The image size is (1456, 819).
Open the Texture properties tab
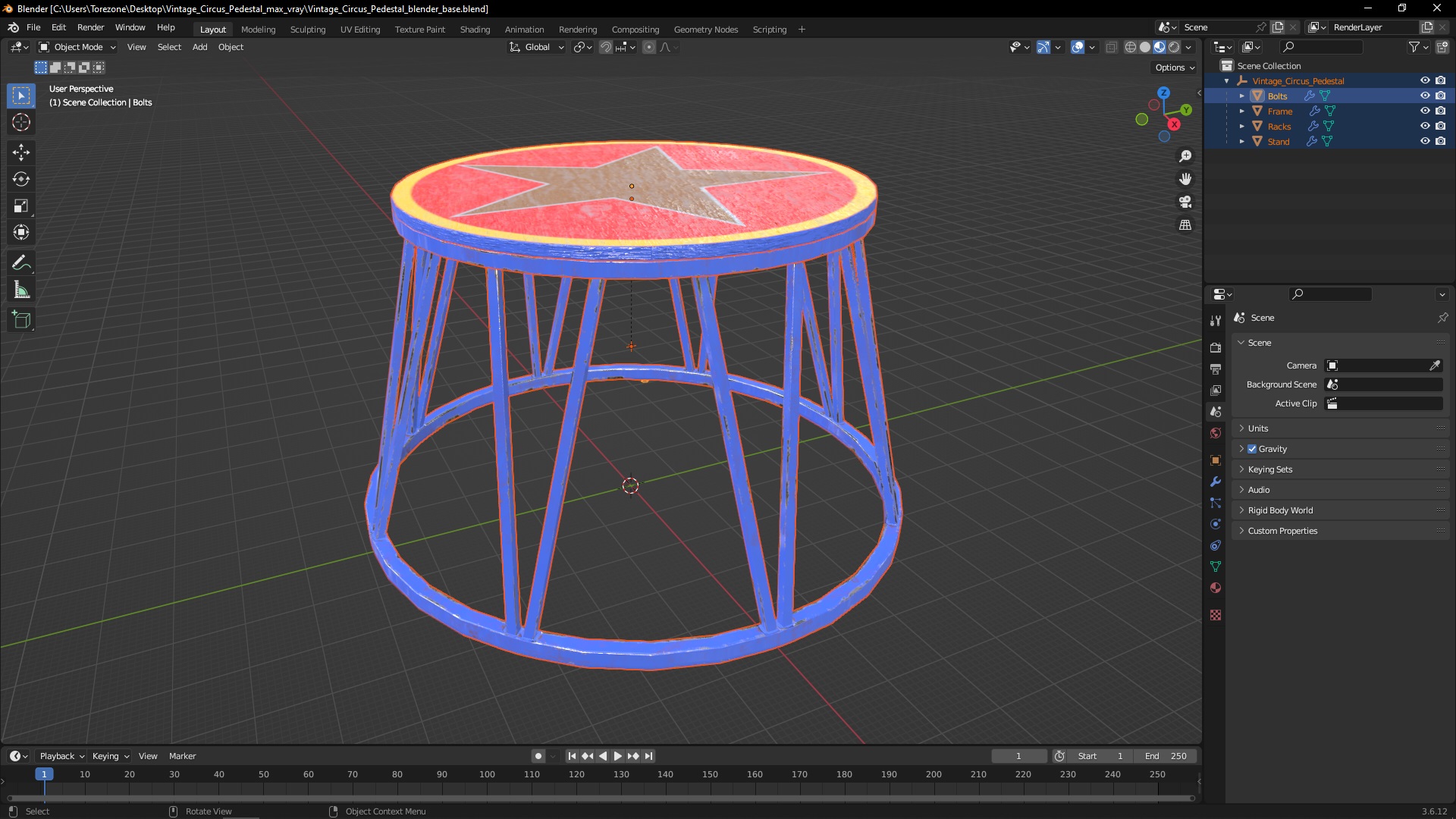point(1216,615)
